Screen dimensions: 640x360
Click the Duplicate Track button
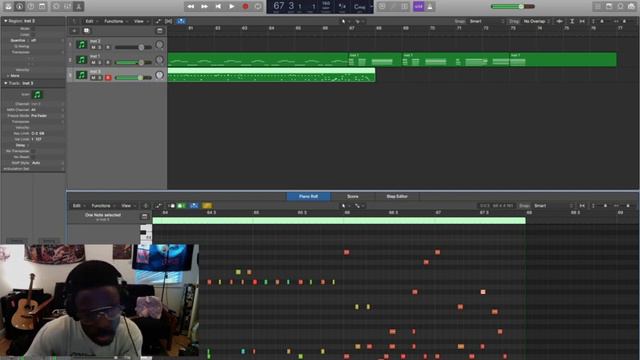87,31
